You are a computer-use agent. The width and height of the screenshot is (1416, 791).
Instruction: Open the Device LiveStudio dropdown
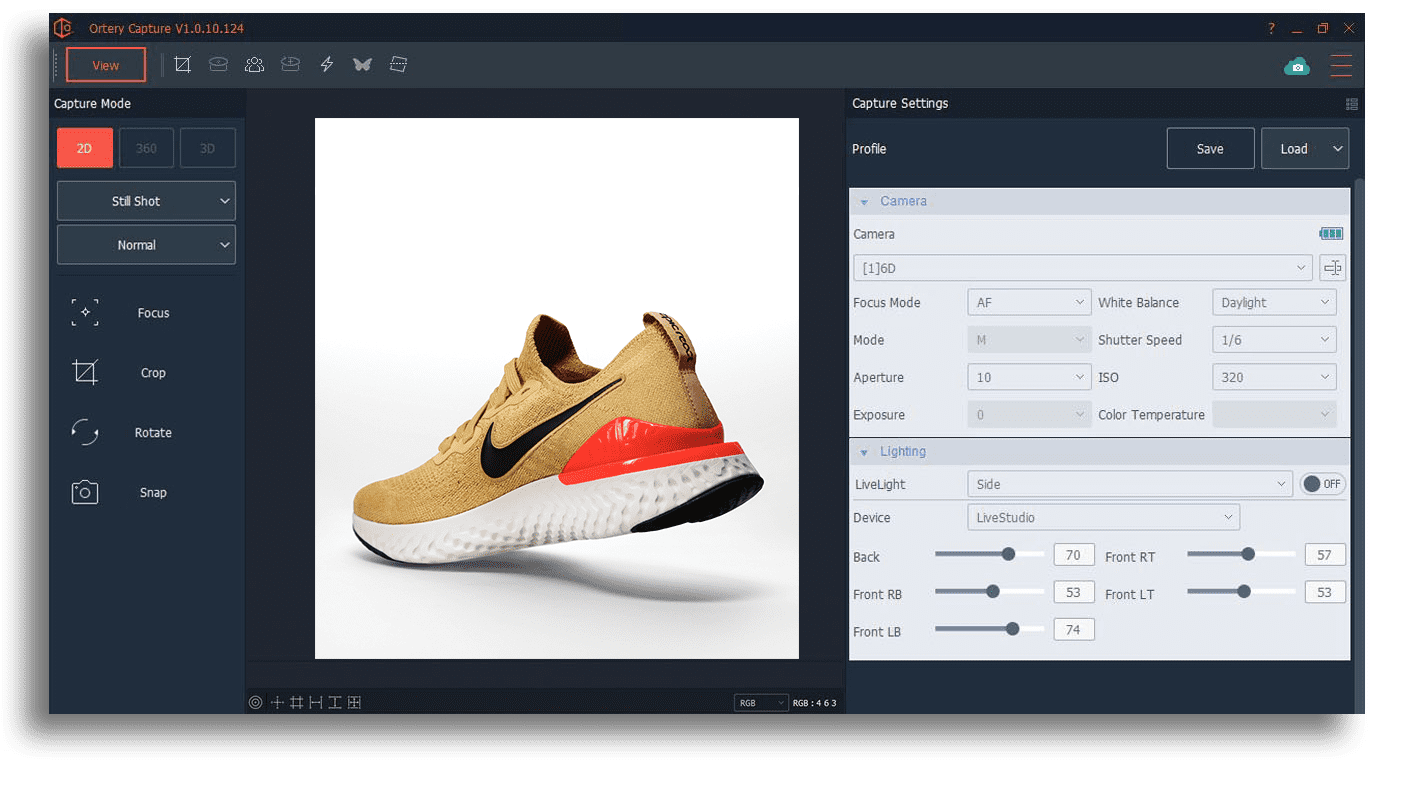click(1103, 517)
